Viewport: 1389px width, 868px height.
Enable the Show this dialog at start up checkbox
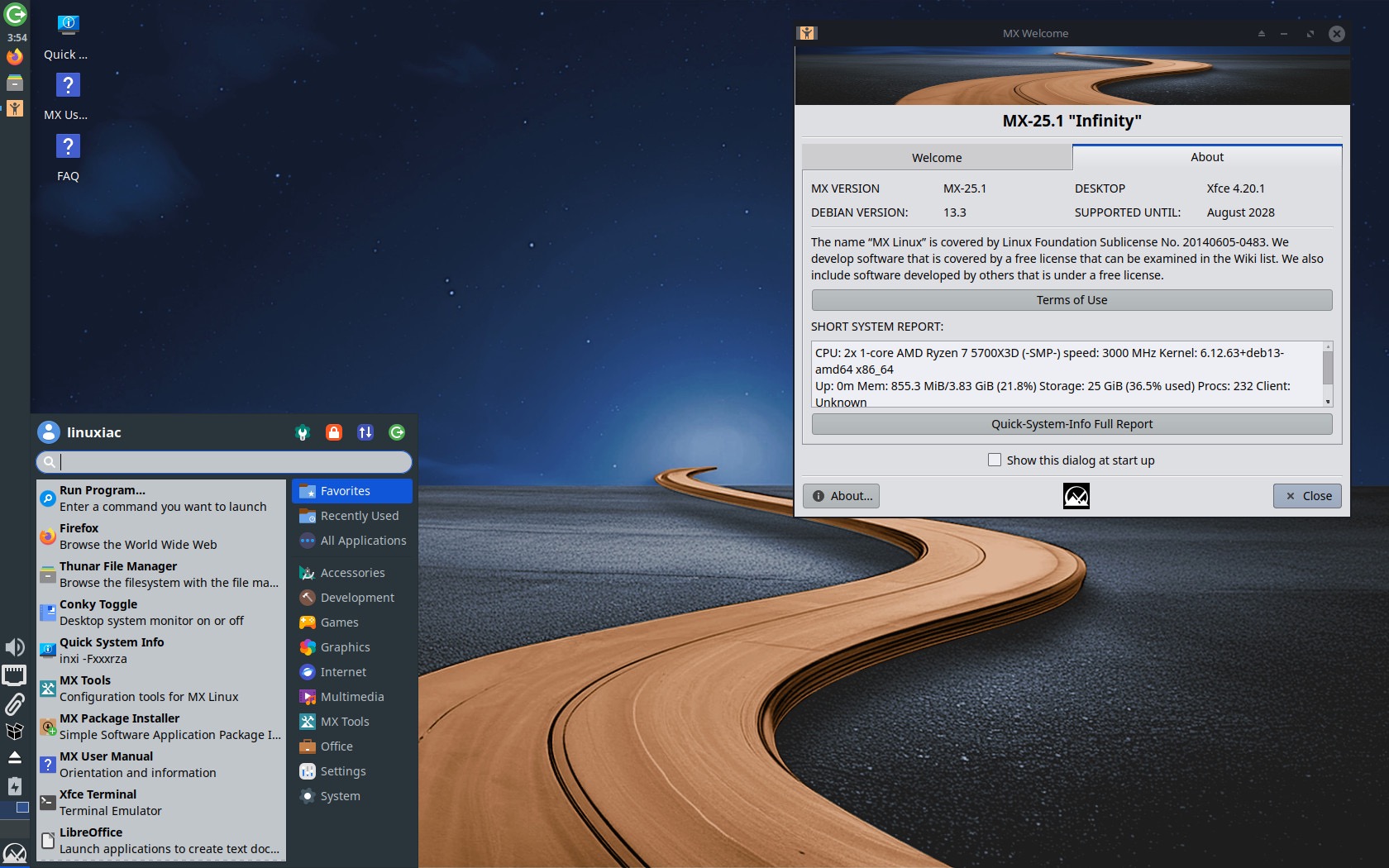coord(994,460)
